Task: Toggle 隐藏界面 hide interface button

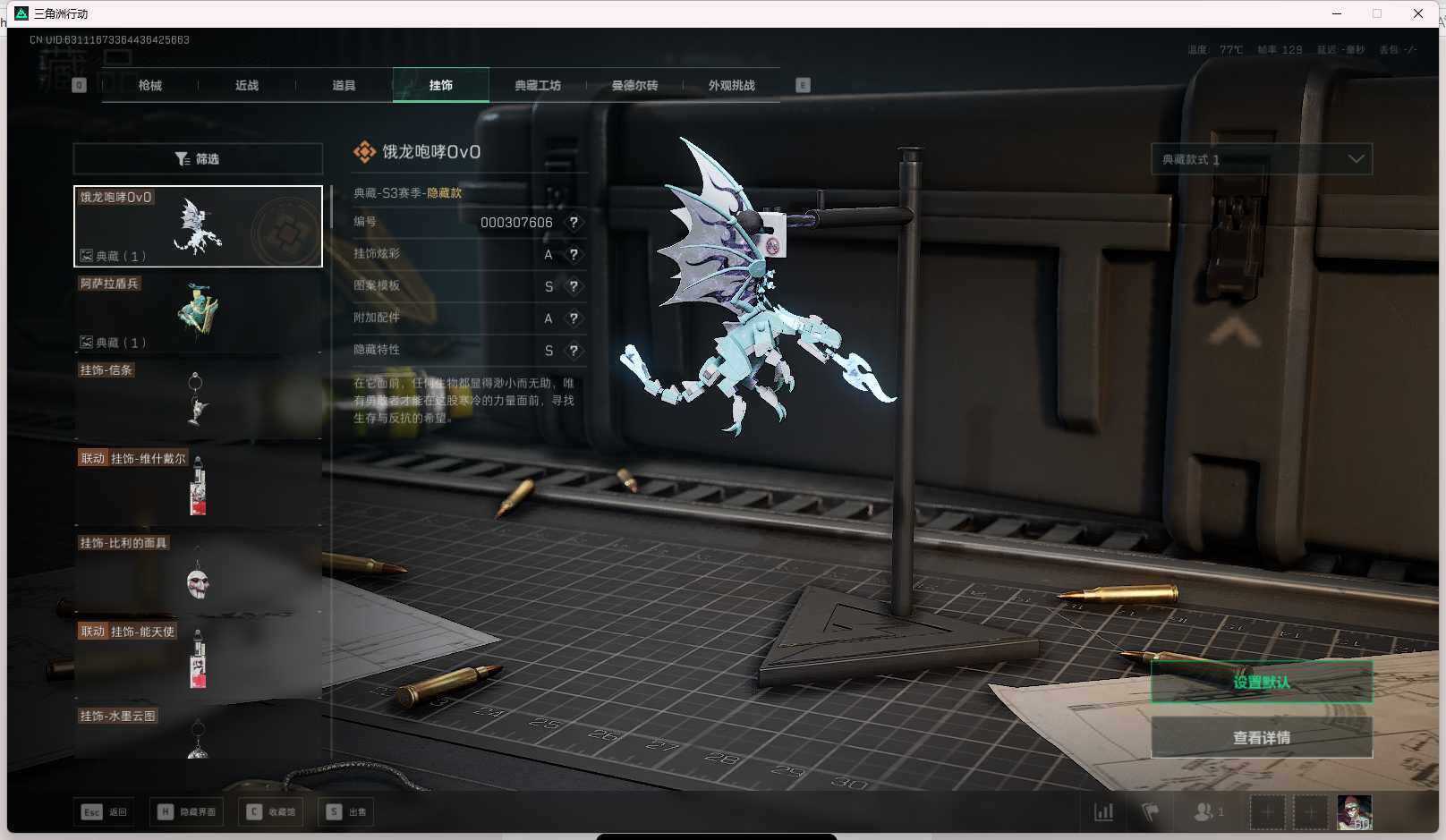Action: coord(188,812)
